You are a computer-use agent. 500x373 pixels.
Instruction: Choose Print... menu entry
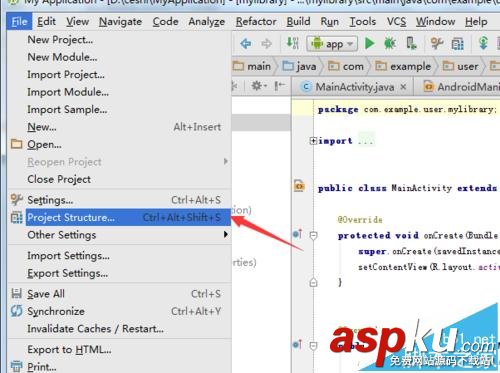pyautogui.click(x=120, y=366)
